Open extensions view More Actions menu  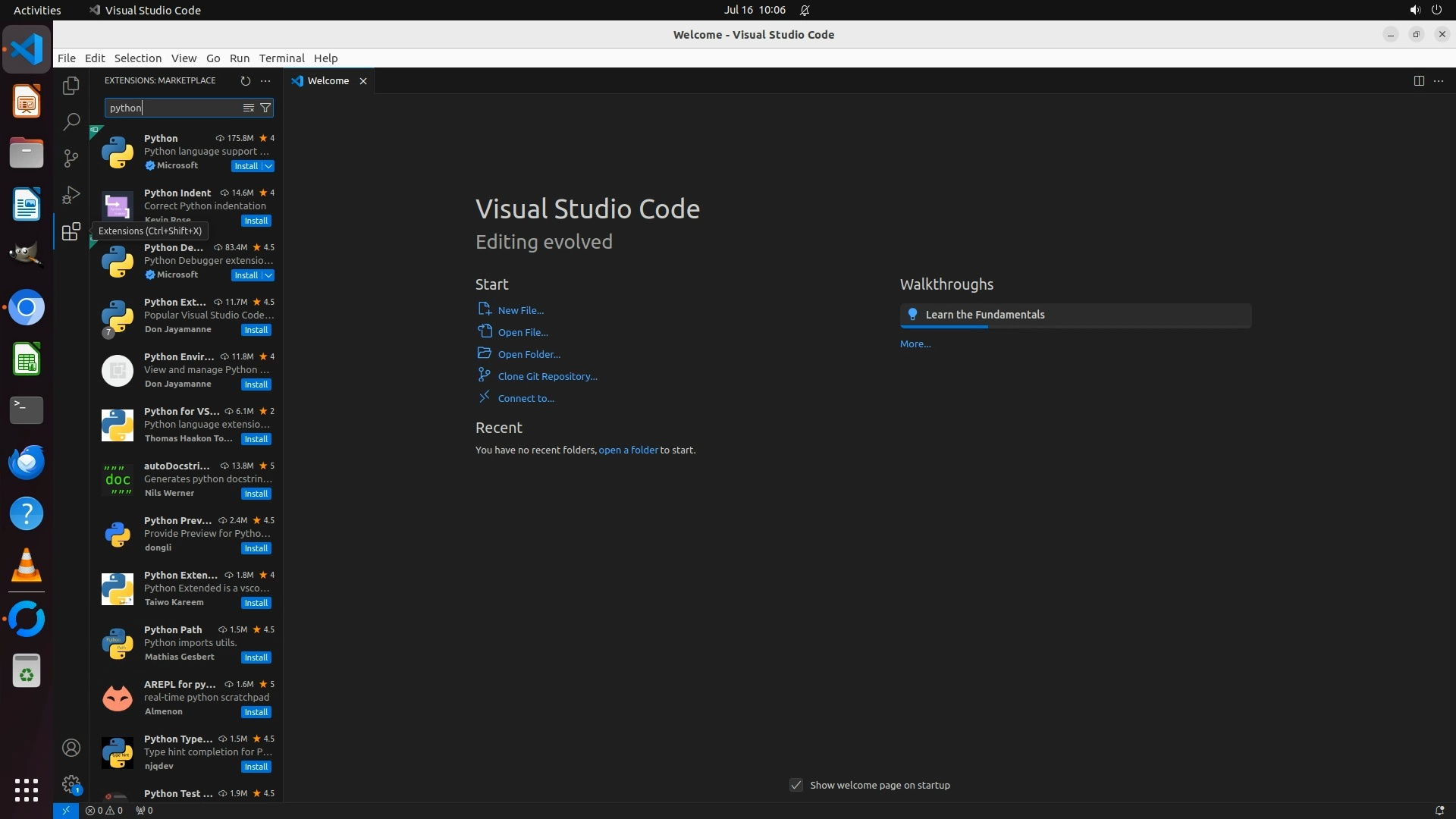(x=265, y=80)
